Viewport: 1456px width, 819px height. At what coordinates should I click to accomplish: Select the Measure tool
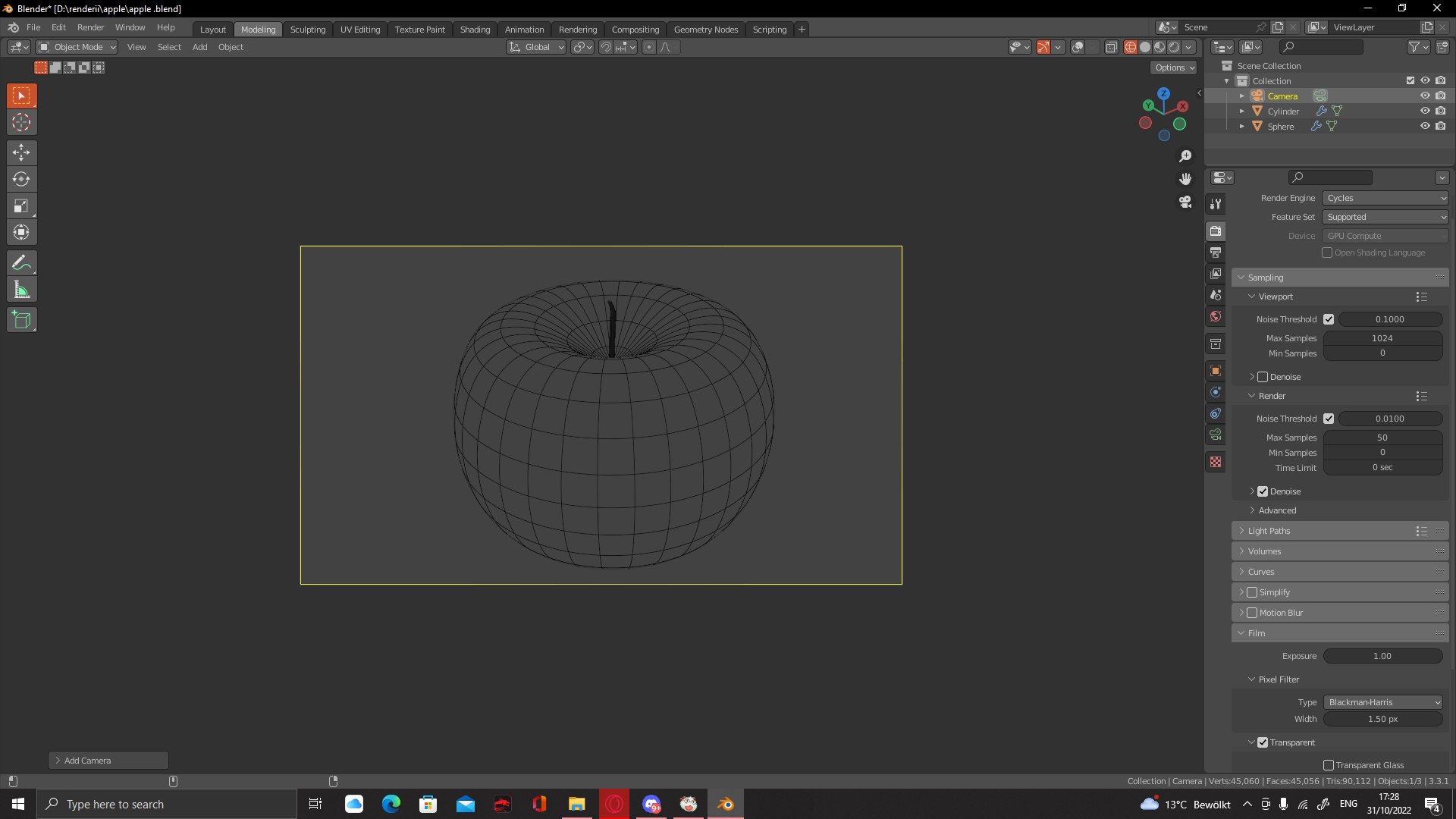21,290
